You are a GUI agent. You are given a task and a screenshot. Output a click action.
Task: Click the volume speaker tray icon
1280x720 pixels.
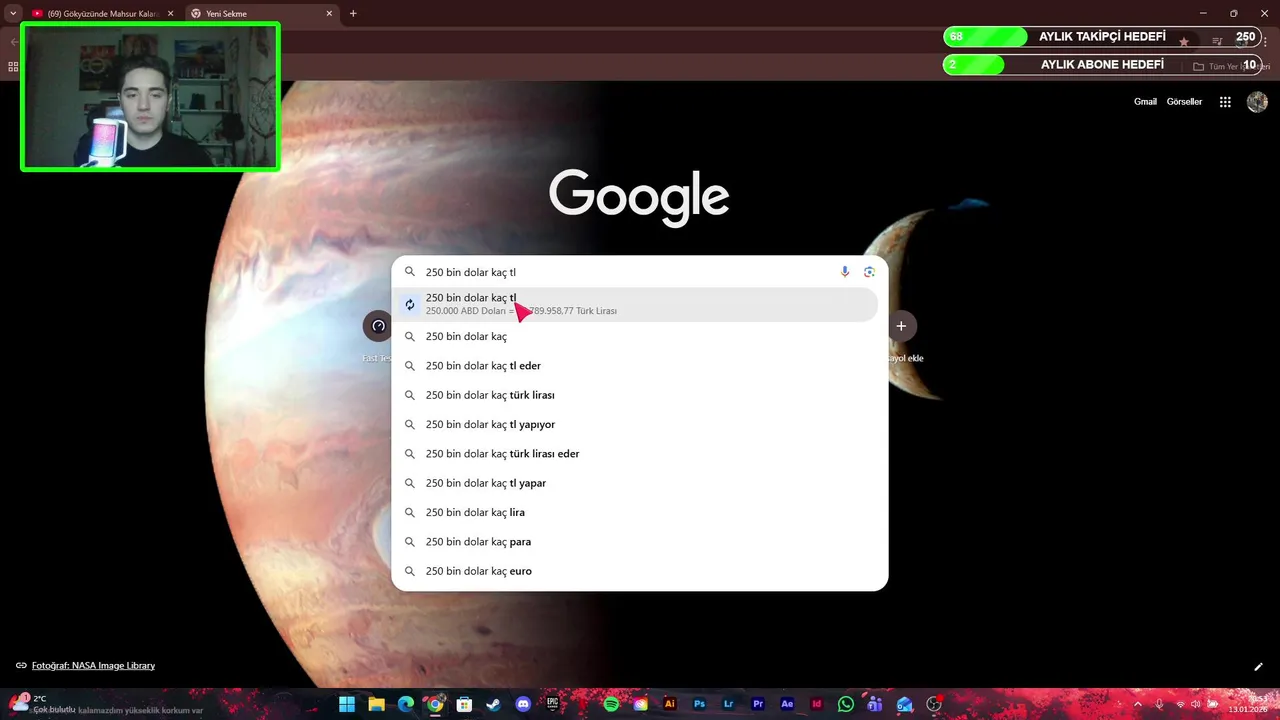[1196, 704]
